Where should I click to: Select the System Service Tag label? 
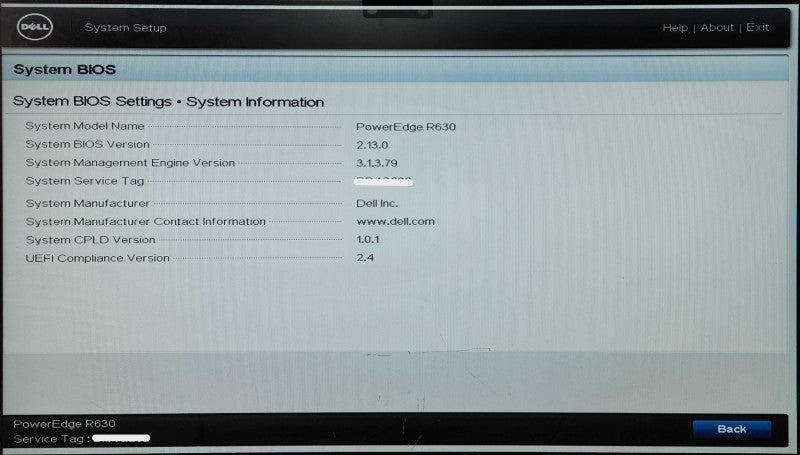[85, 181]
